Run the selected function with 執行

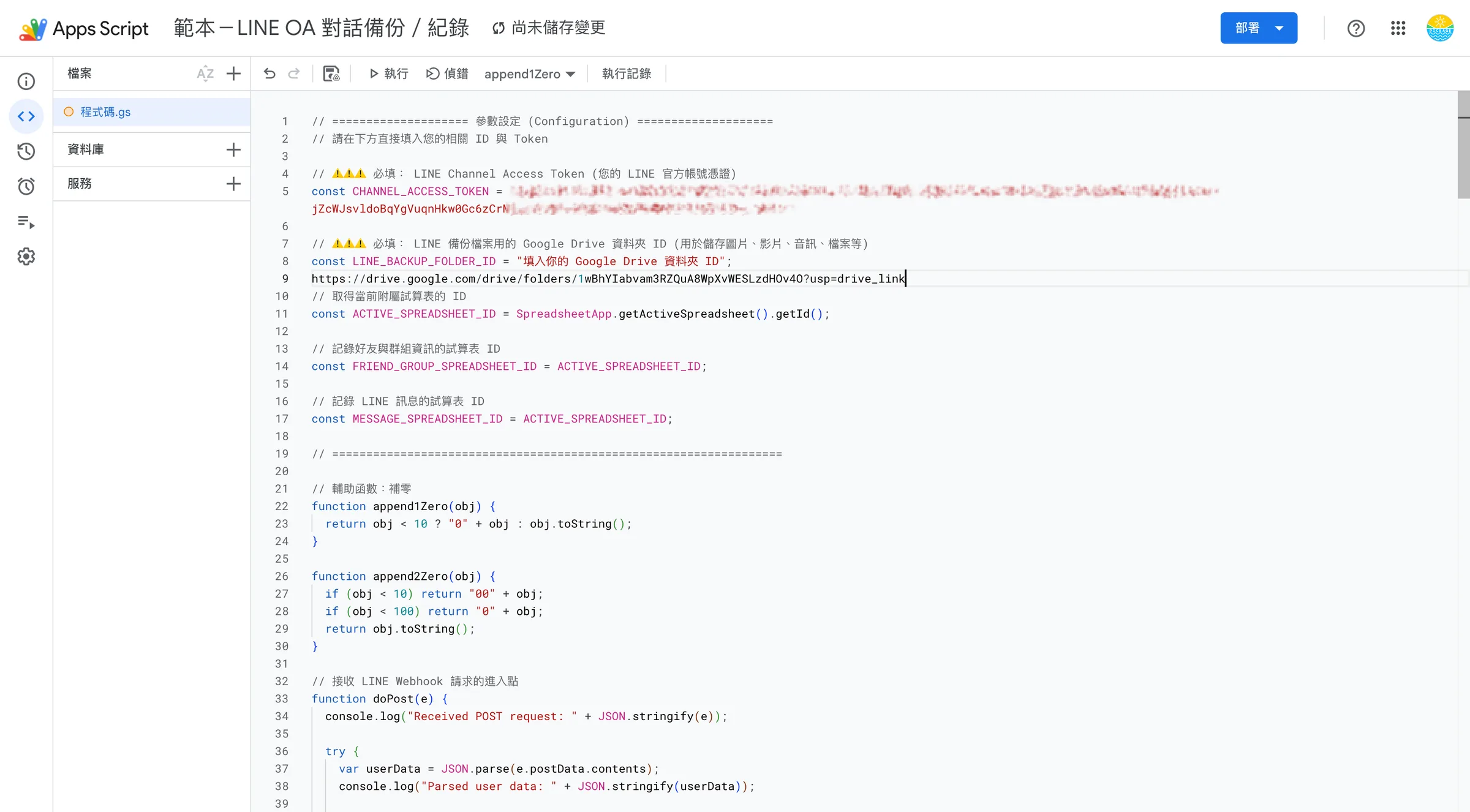[389, 74]
